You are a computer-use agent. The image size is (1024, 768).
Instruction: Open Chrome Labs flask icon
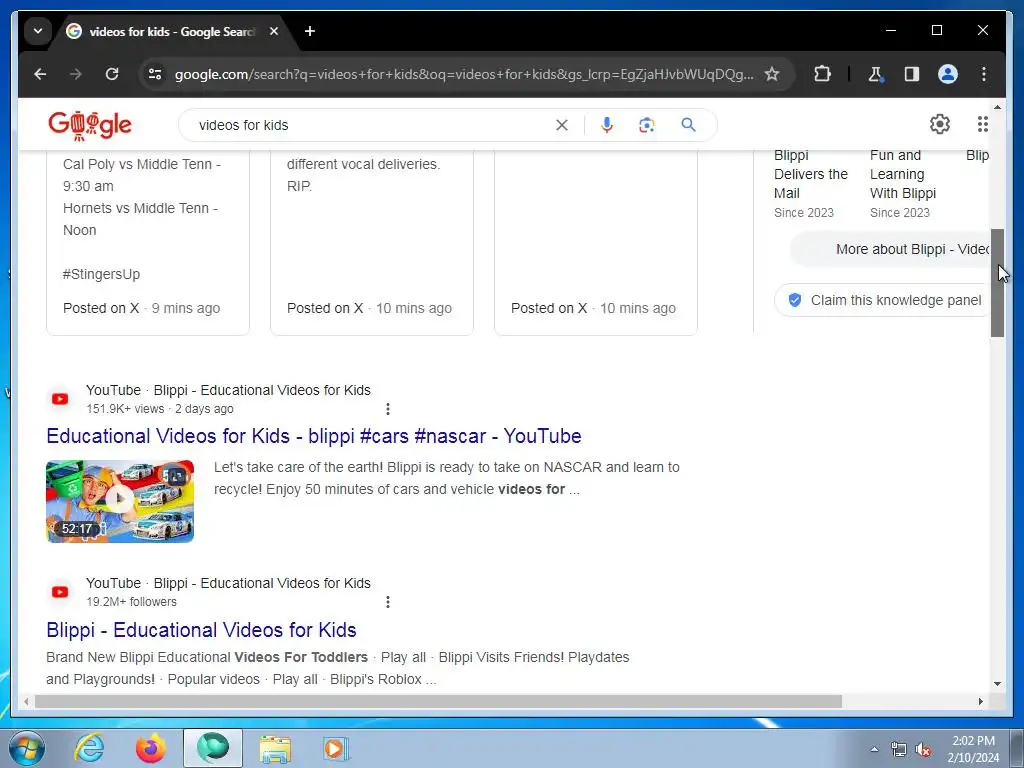pyautogui.click(x=875, y=74)
